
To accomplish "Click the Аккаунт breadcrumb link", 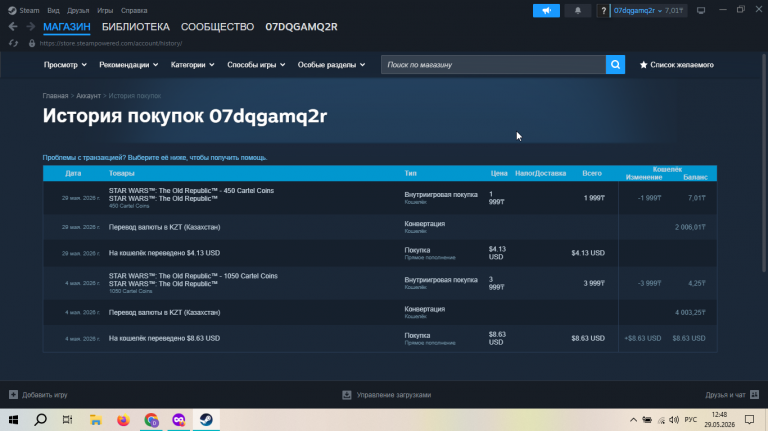I will (x=88, y=96).
